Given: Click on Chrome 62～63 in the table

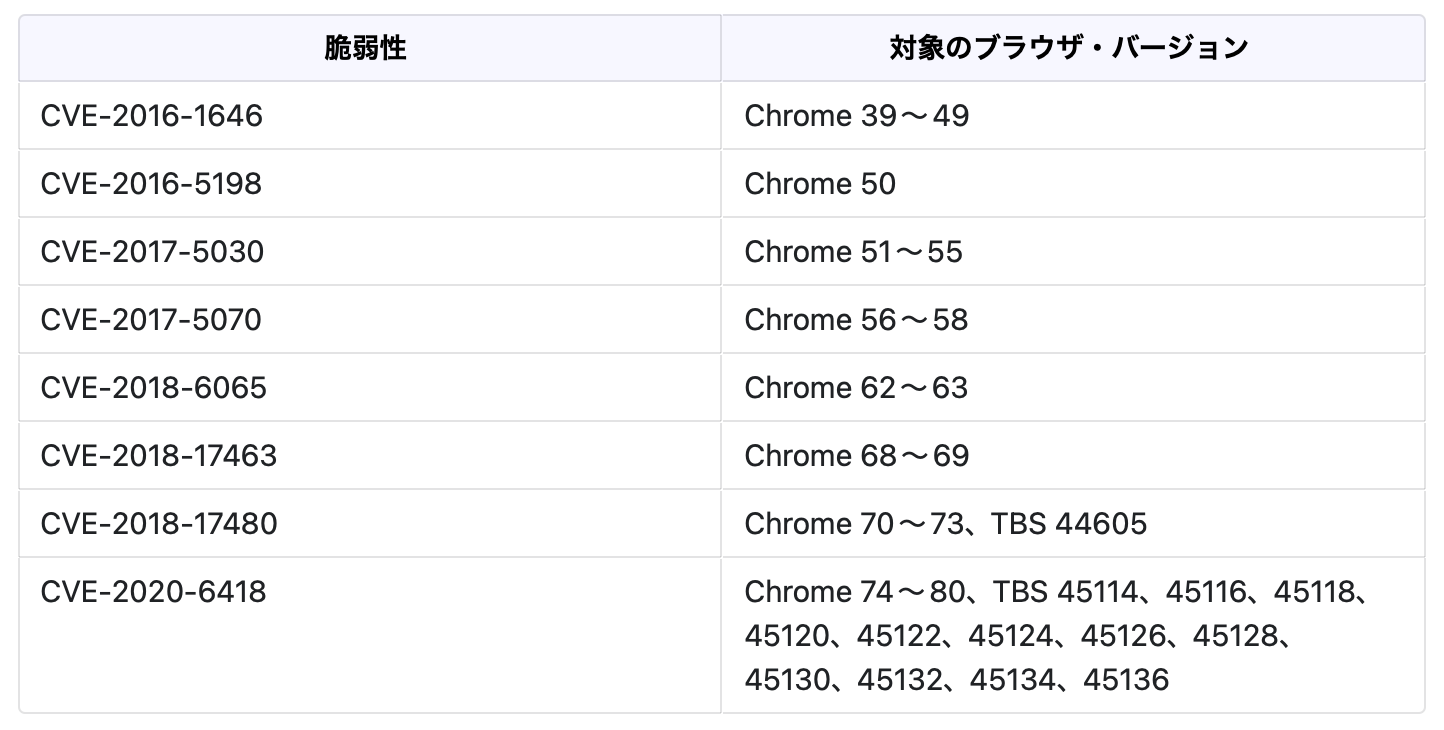Looking at the screenshot, I should coord(856,388).
